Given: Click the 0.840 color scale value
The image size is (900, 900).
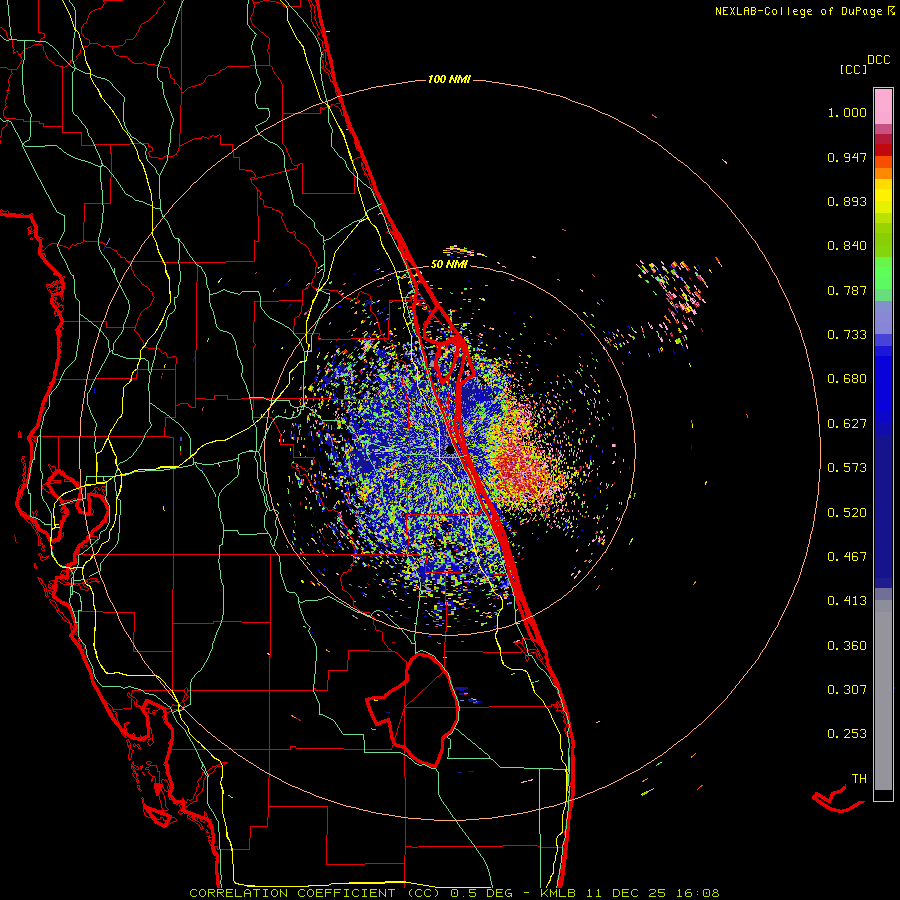Looking at the screenshot, I should tap(847, 246).
